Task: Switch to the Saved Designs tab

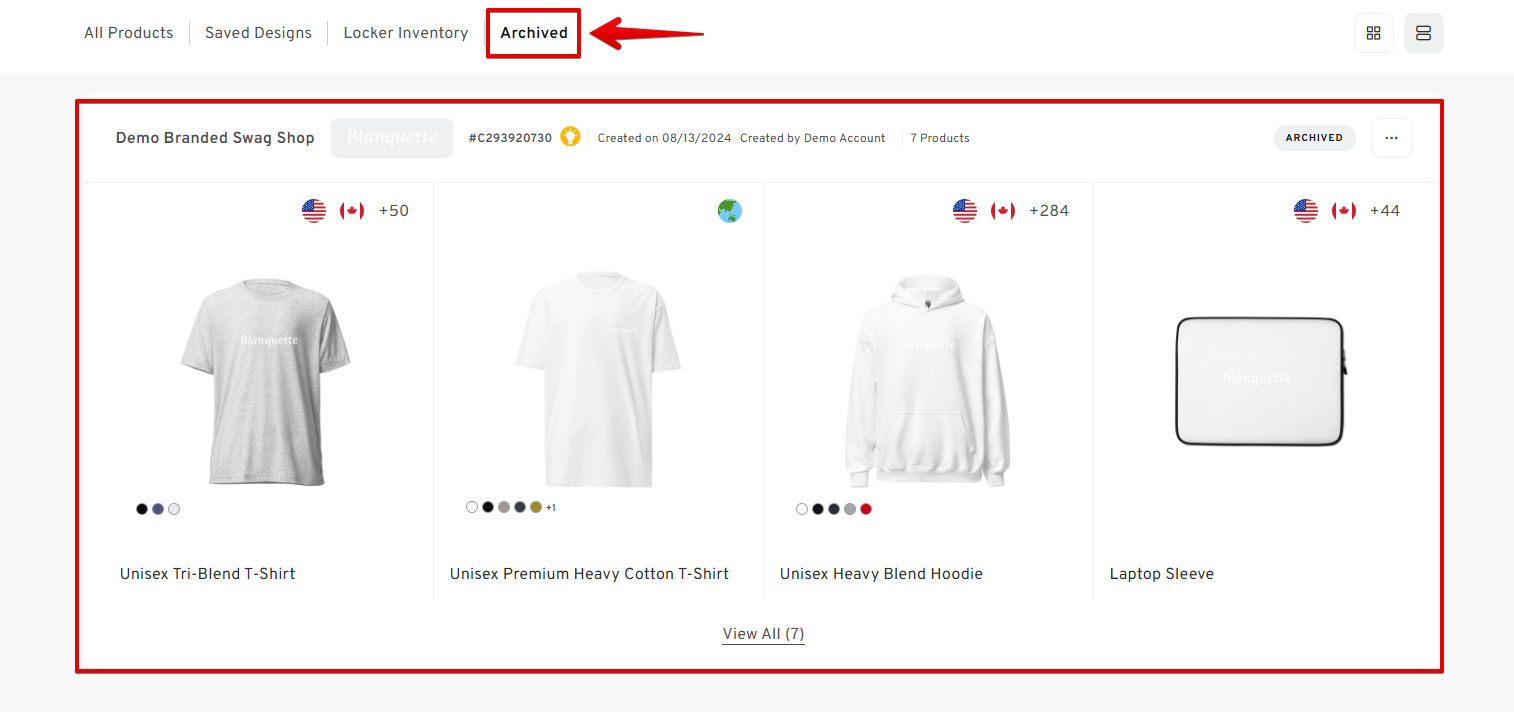Action: tap(259, 33)
